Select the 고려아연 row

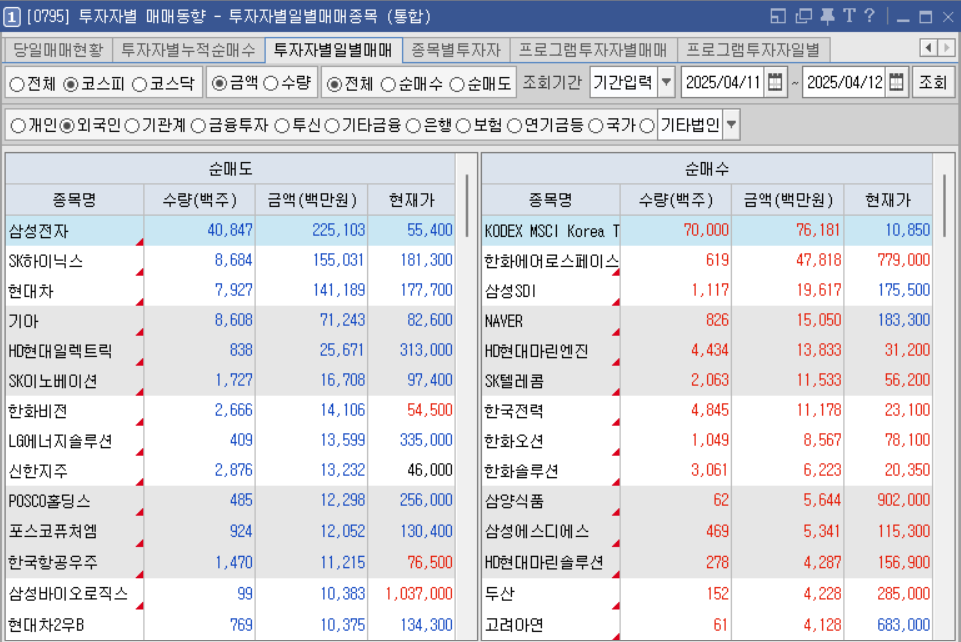pos(707,625)
